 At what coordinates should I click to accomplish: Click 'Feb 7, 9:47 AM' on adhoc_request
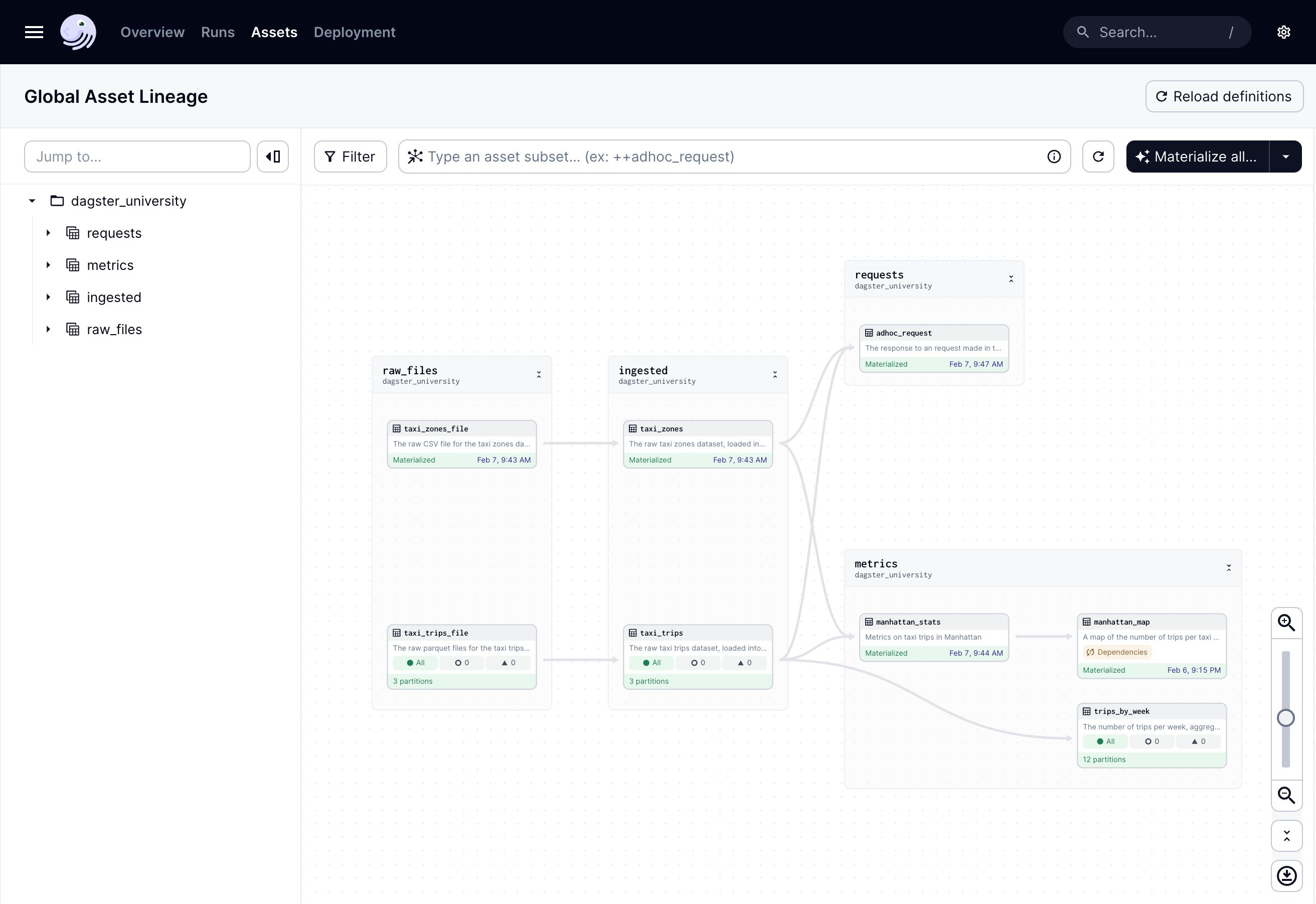pos(976,364)
